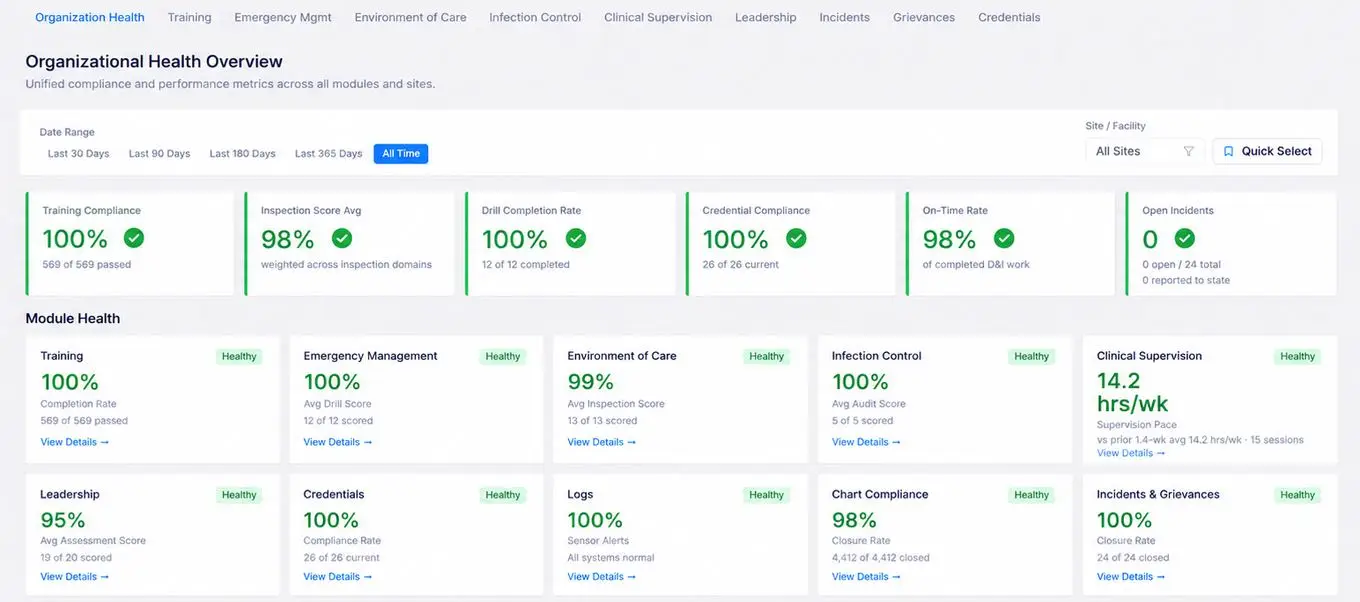The height and width of the screenshot is (602, 1360).
Task: Open the Leadership tab
Action: tap(766, 17)
